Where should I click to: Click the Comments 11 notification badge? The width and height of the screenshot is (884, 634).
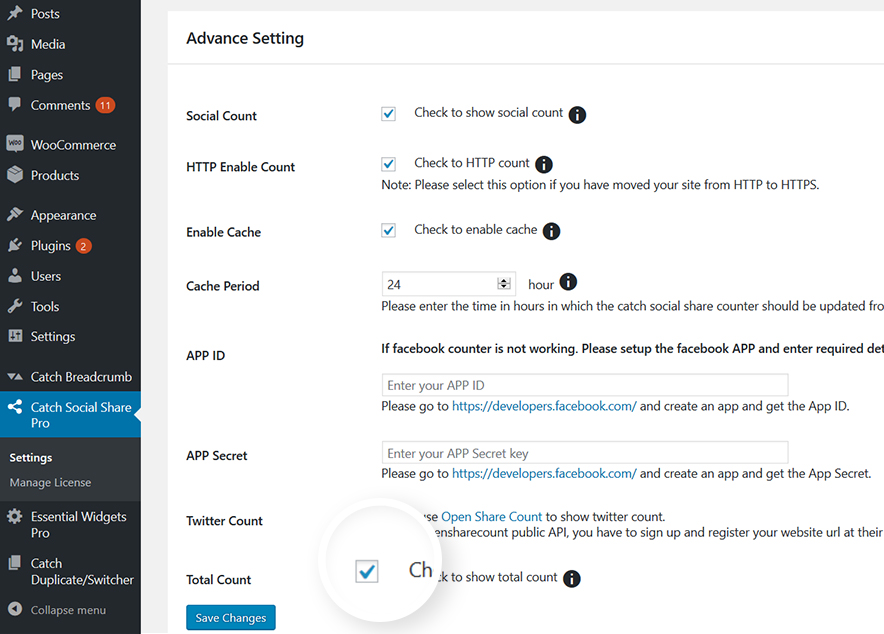[105, 105]
